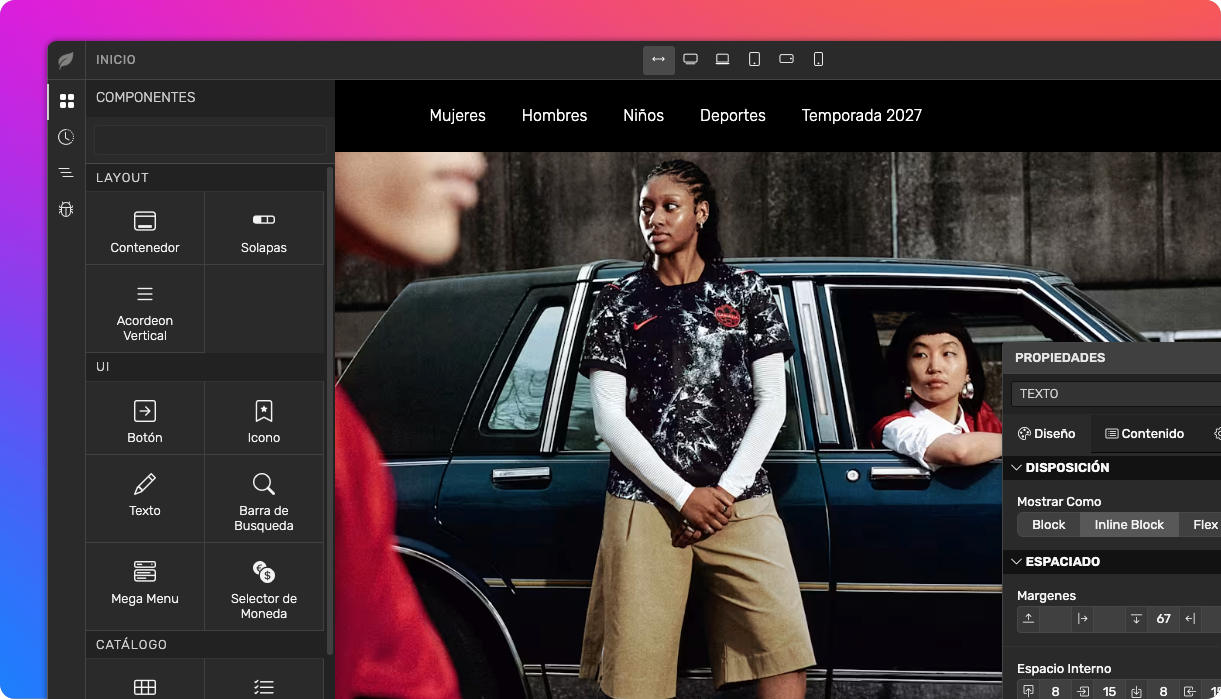
Task: Click the bottom margin value 67
Action: (1163, 619)
